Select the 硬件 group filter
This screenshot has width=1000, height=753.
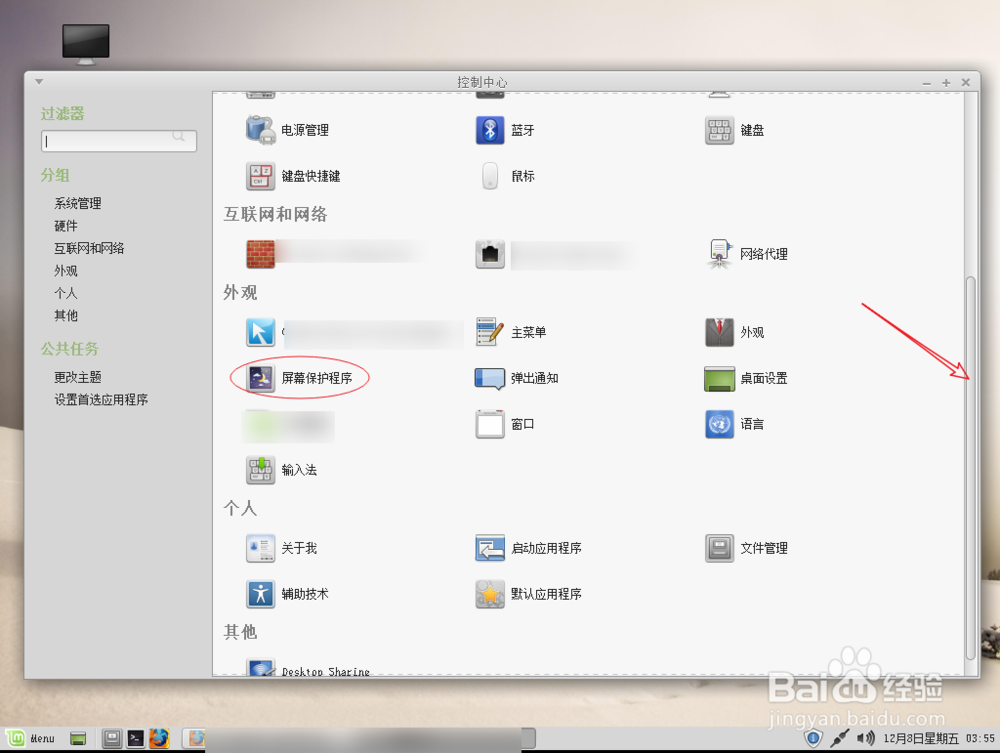click(x=65, y=225)
